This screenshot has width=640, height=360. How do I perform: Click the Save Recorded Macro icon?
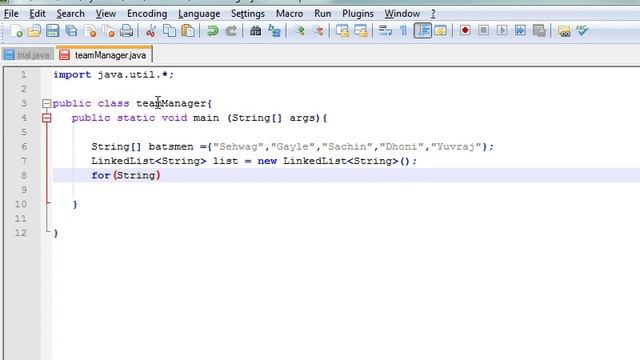[x=539, y=31]
